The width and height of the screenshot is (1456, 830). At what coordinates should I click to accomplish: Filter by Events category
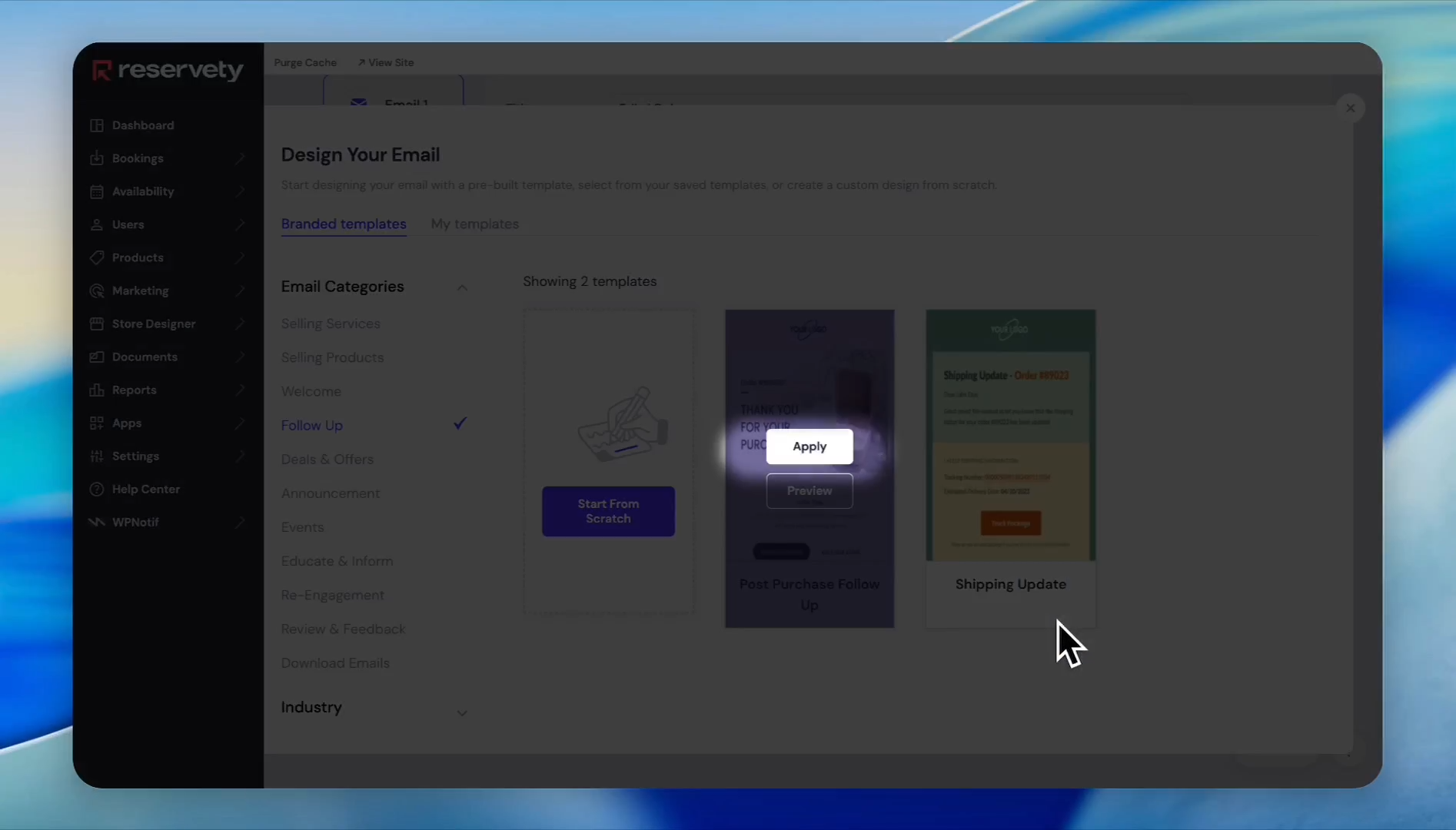(303, 527)
